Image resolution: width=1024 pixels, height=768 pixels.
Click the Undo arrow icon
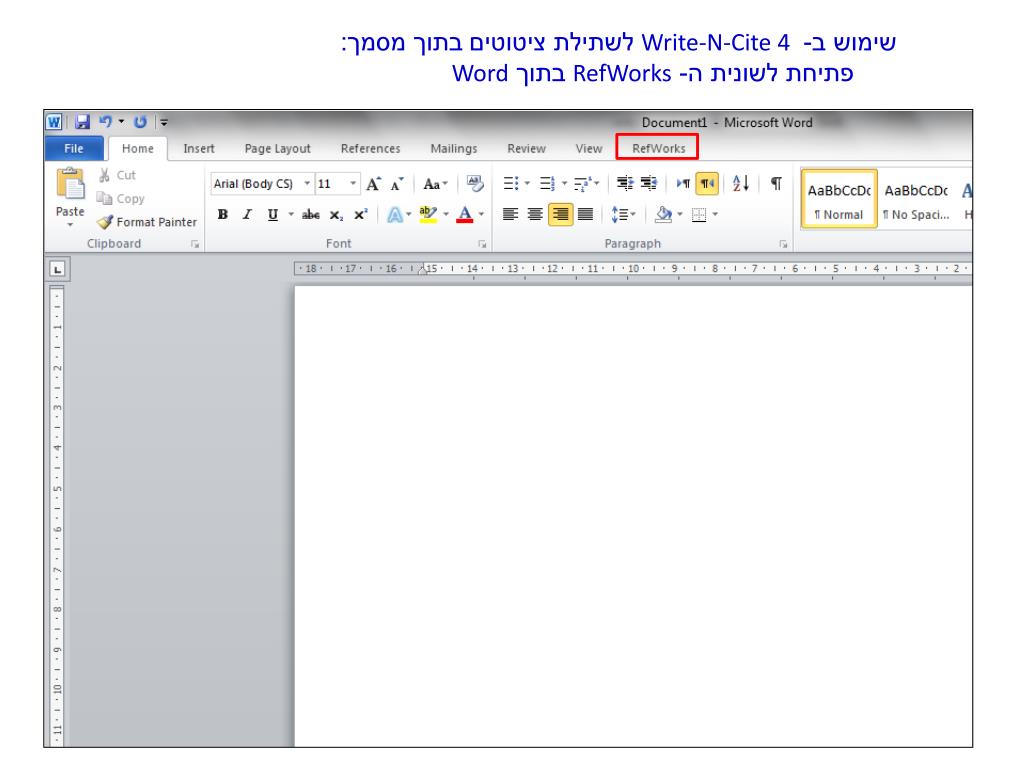coord(105,121)
